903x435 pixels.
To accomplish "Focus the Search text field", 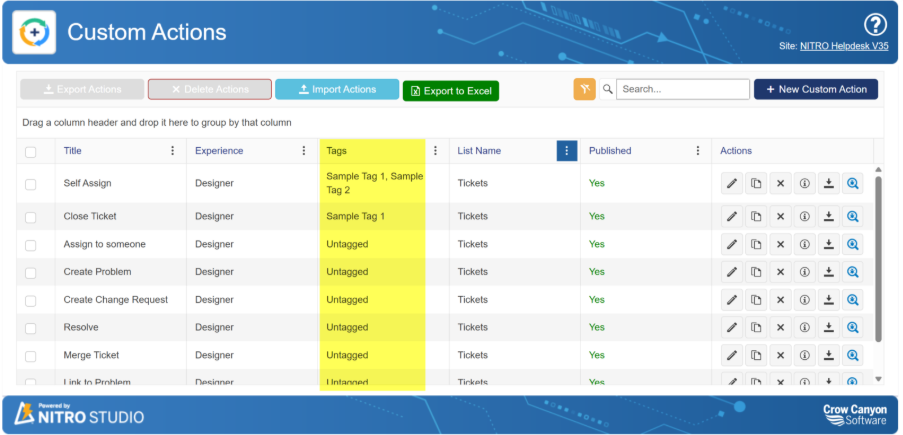I will click(682, 89).
